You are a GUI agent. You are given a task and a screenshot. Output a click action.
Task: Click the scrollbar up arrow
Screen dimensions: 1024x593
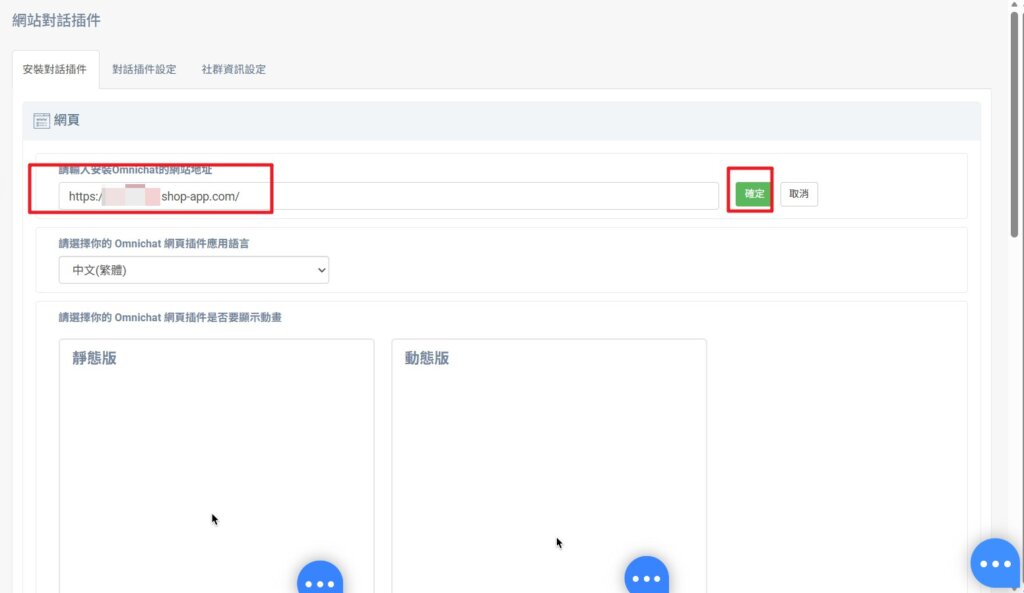tap(1015, 6)
